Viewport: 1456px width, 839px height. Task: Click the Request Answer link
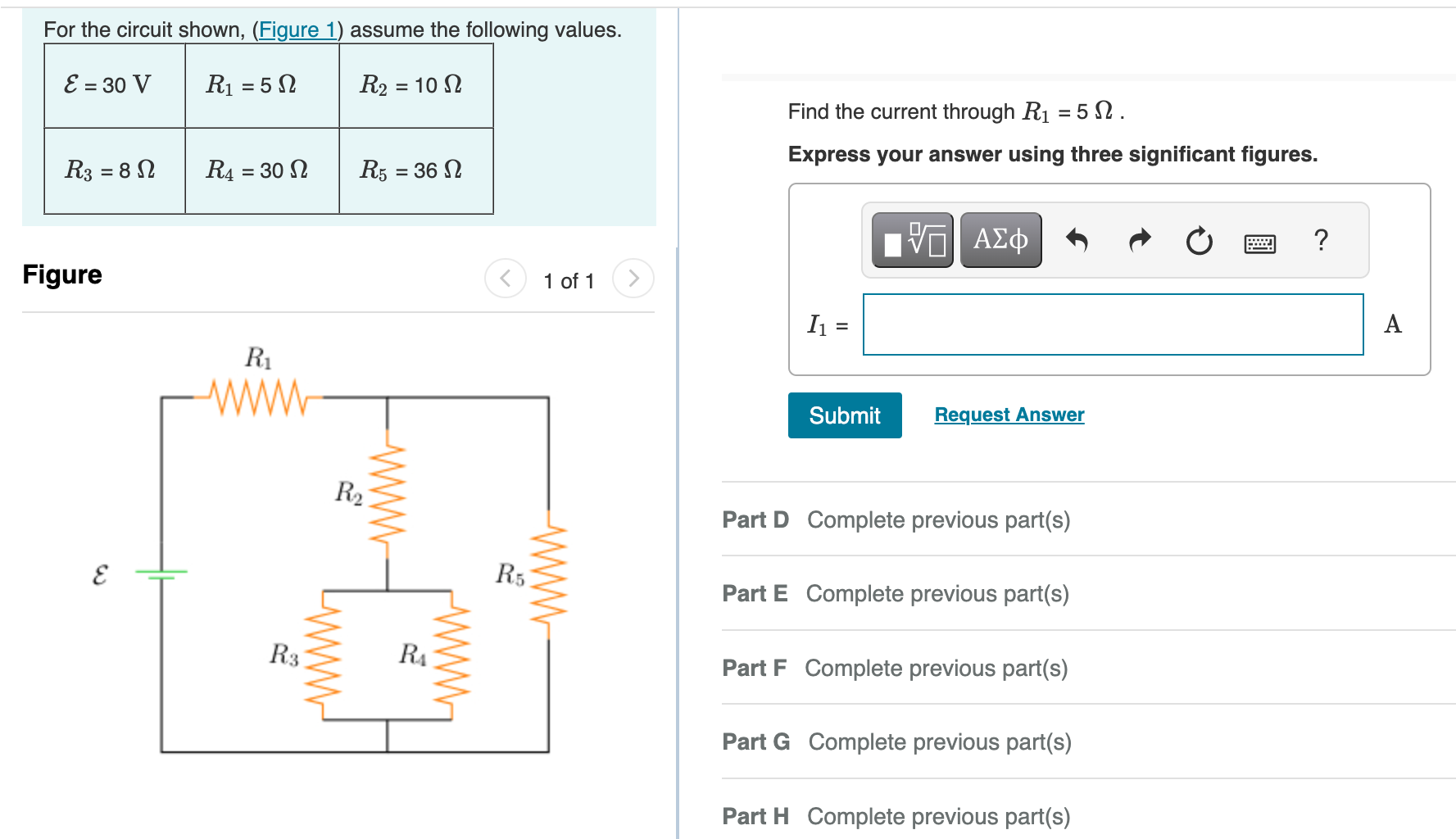click(1009, 415)
